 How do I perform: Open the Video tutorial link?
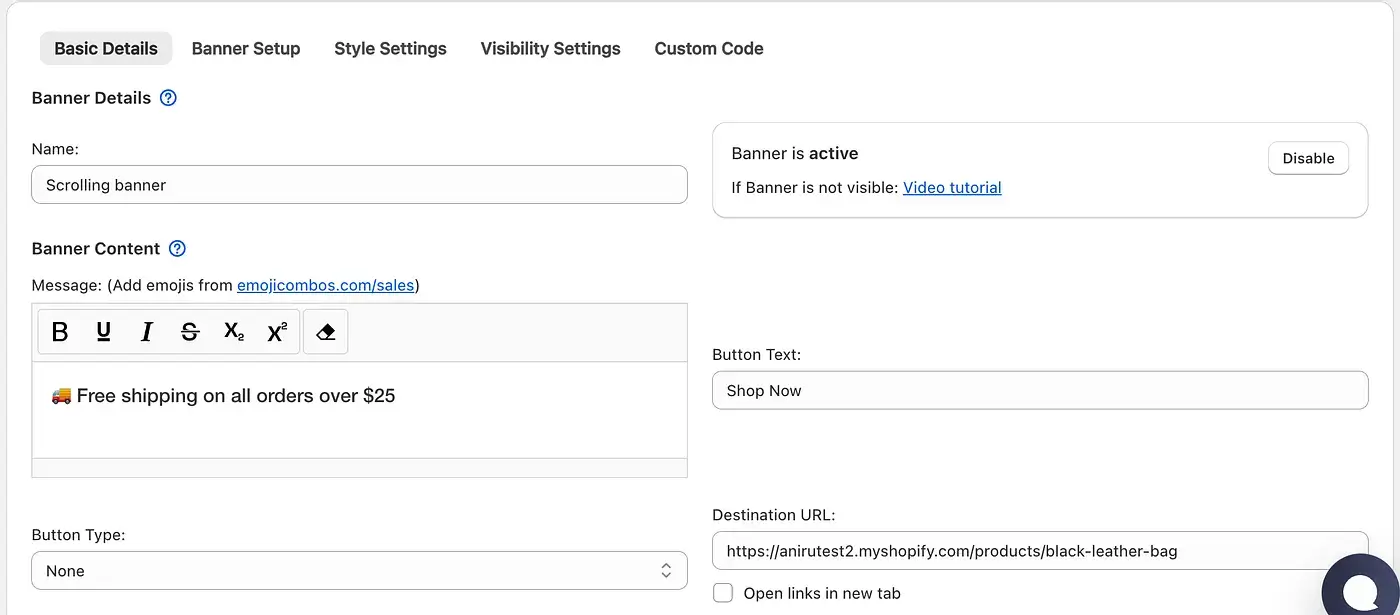tap(952, 187)
